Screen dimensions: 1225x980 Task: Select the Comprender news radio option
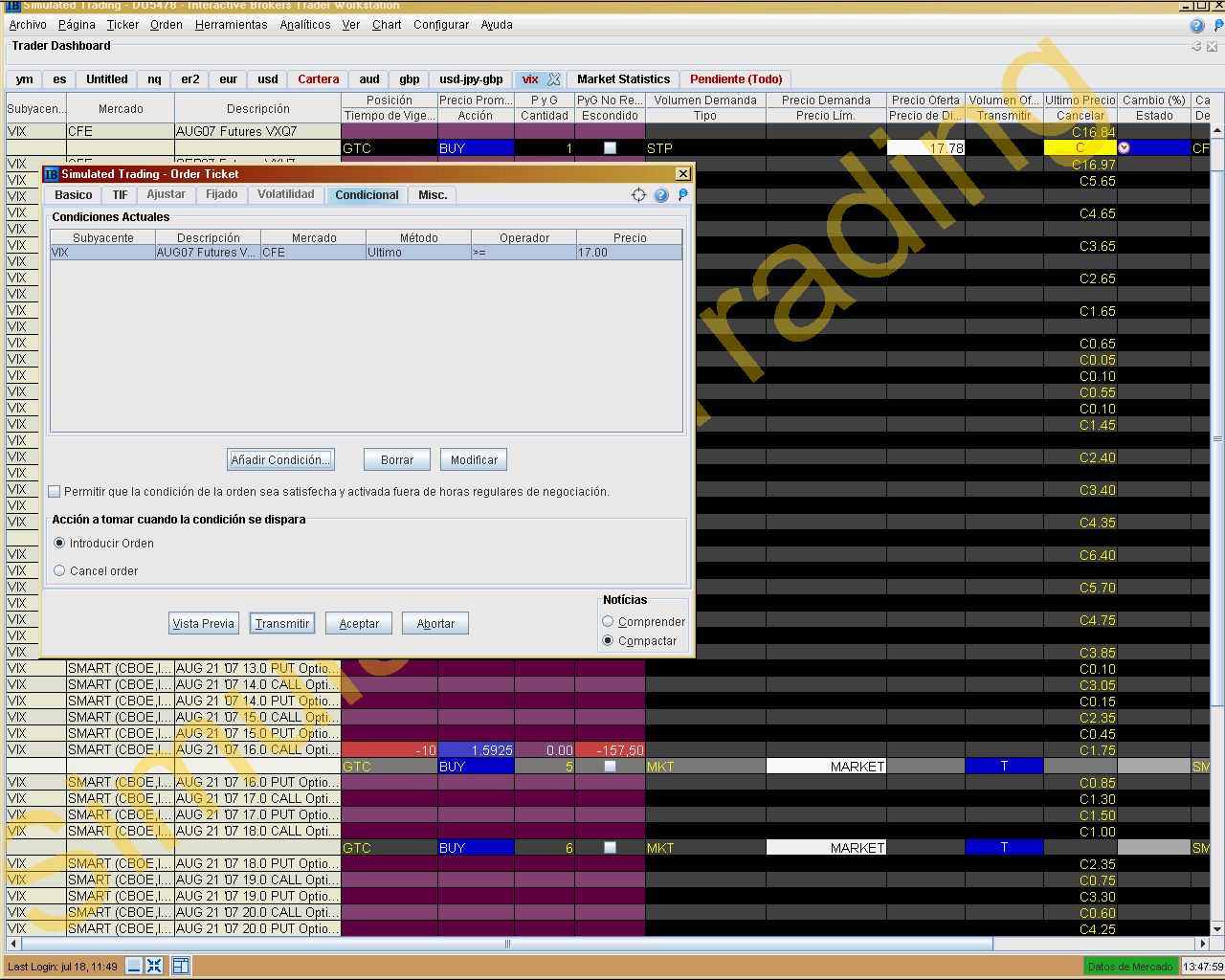tap(608, 622)
